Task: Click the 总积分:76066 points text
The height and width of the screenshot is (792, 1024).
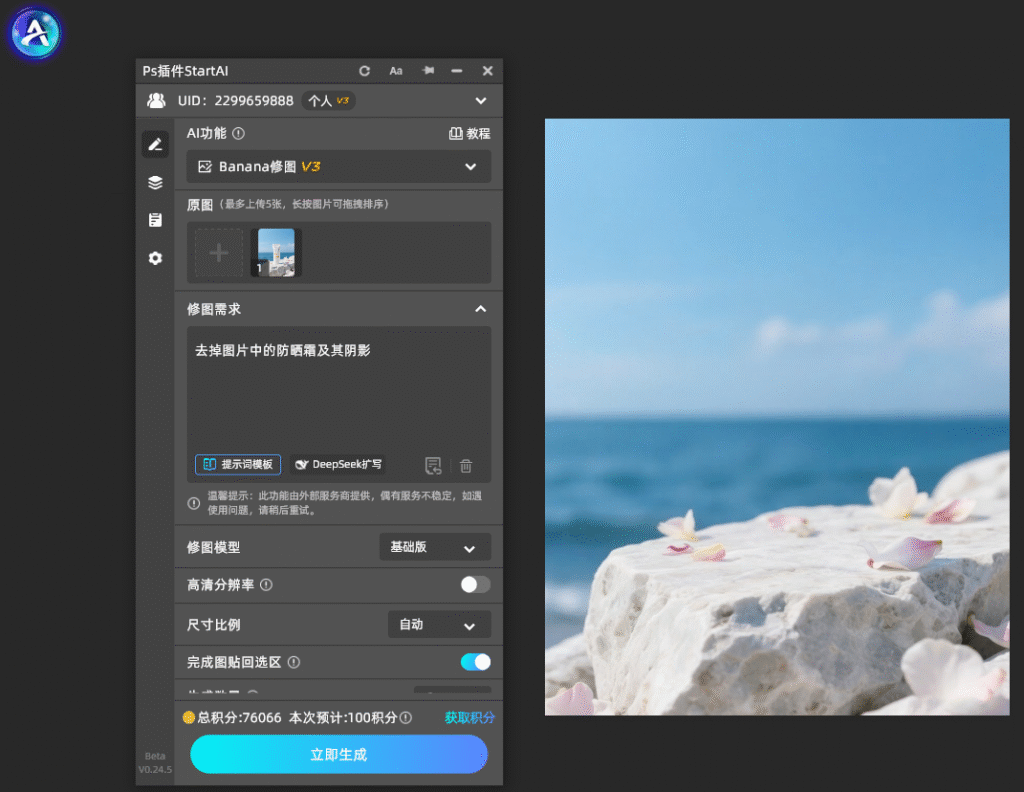Action: click(x=239, y=718)
